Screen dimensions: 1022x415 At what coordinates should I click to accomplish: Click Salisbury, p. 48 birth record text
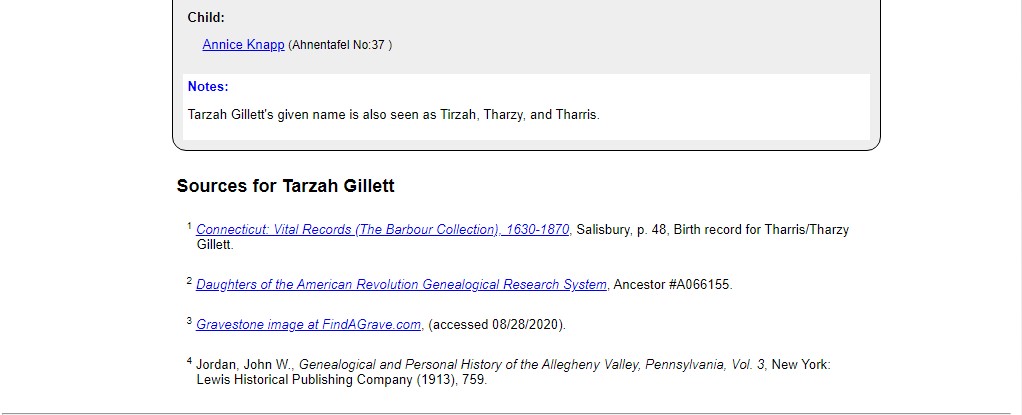coord(712,229)
